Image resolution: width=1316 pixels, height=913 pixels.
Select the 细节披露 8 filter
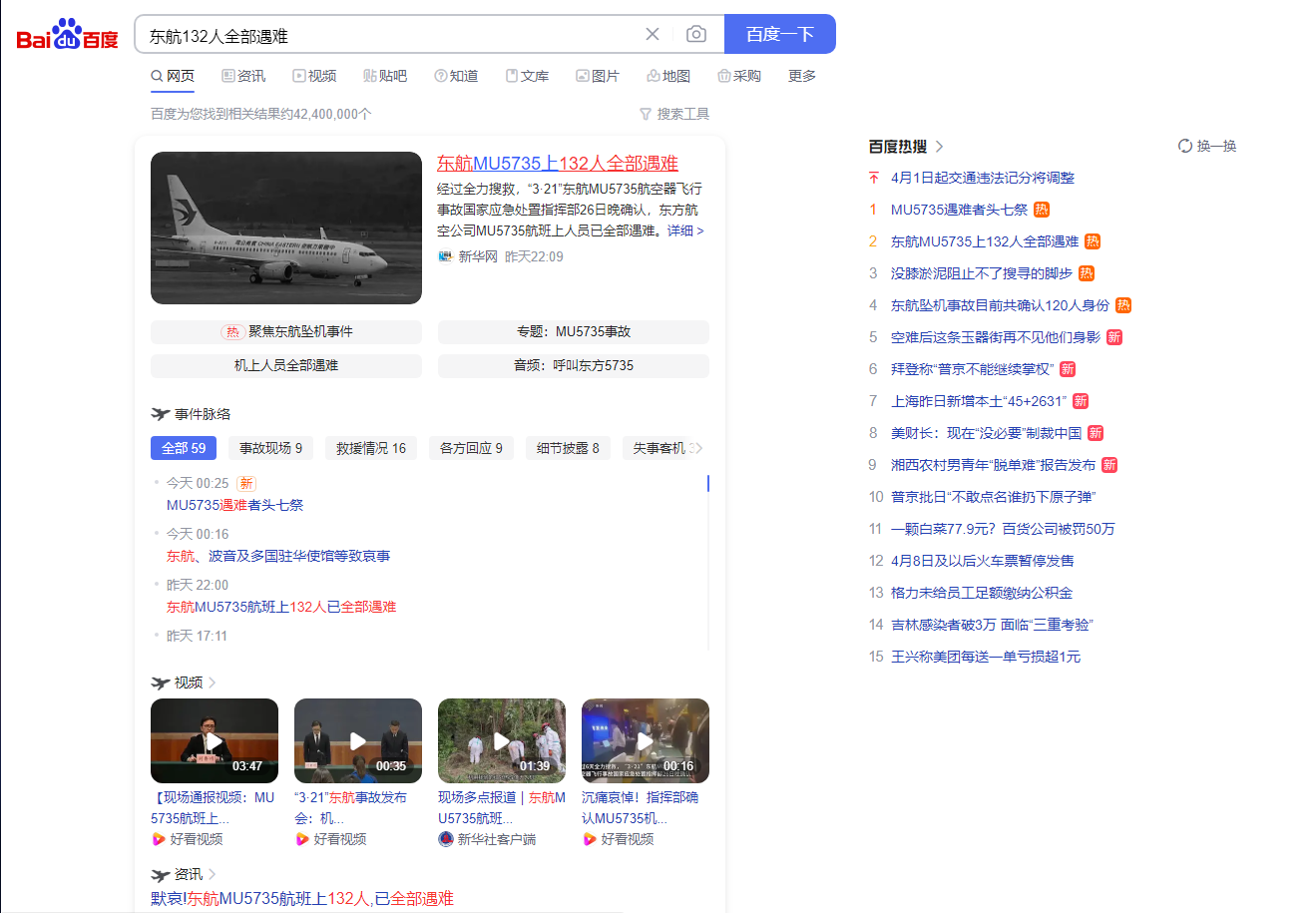tap(568, 448)
